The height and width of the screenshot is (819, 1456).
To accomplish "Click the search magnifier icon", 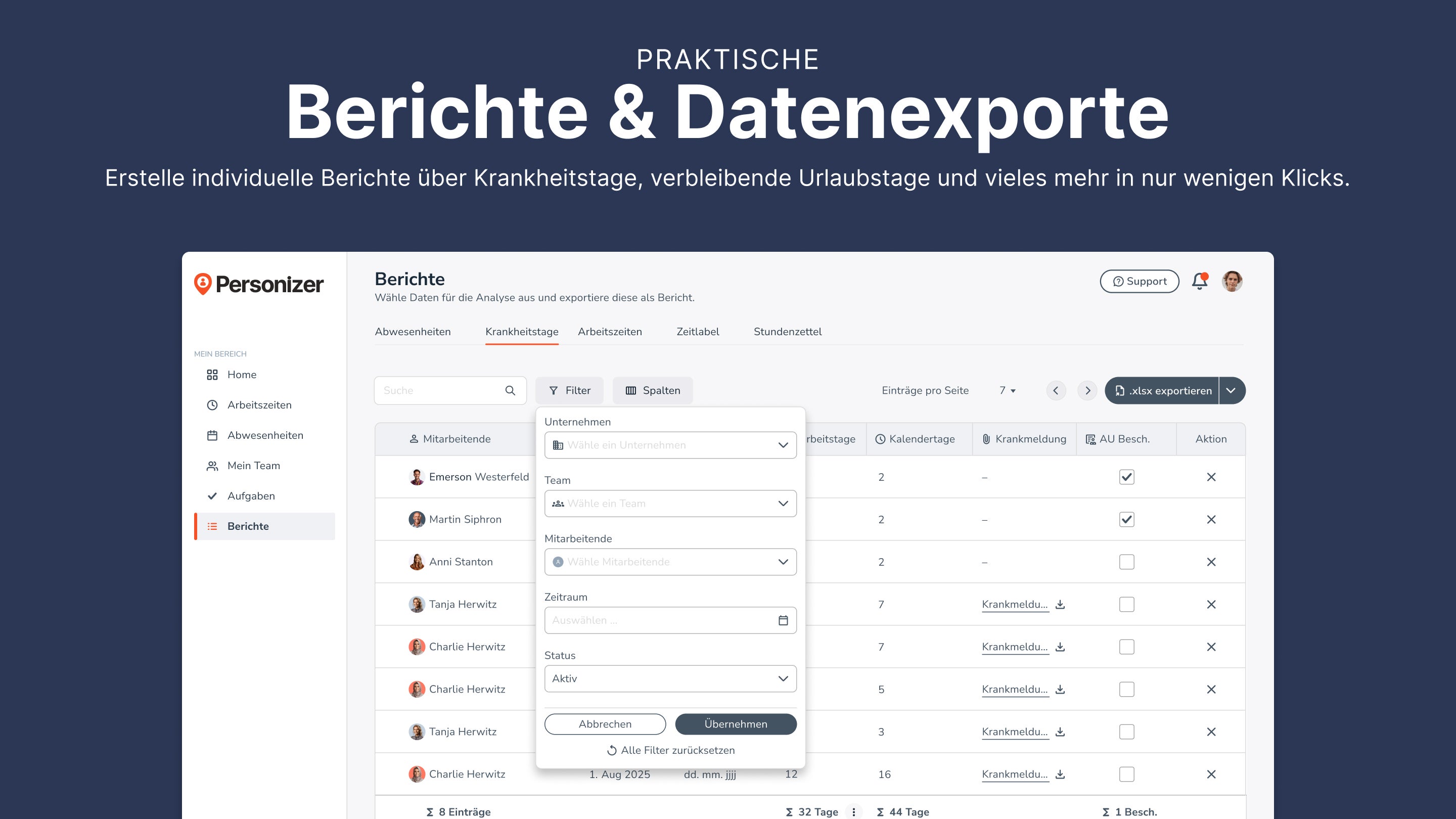I will (x=510, y=391).
